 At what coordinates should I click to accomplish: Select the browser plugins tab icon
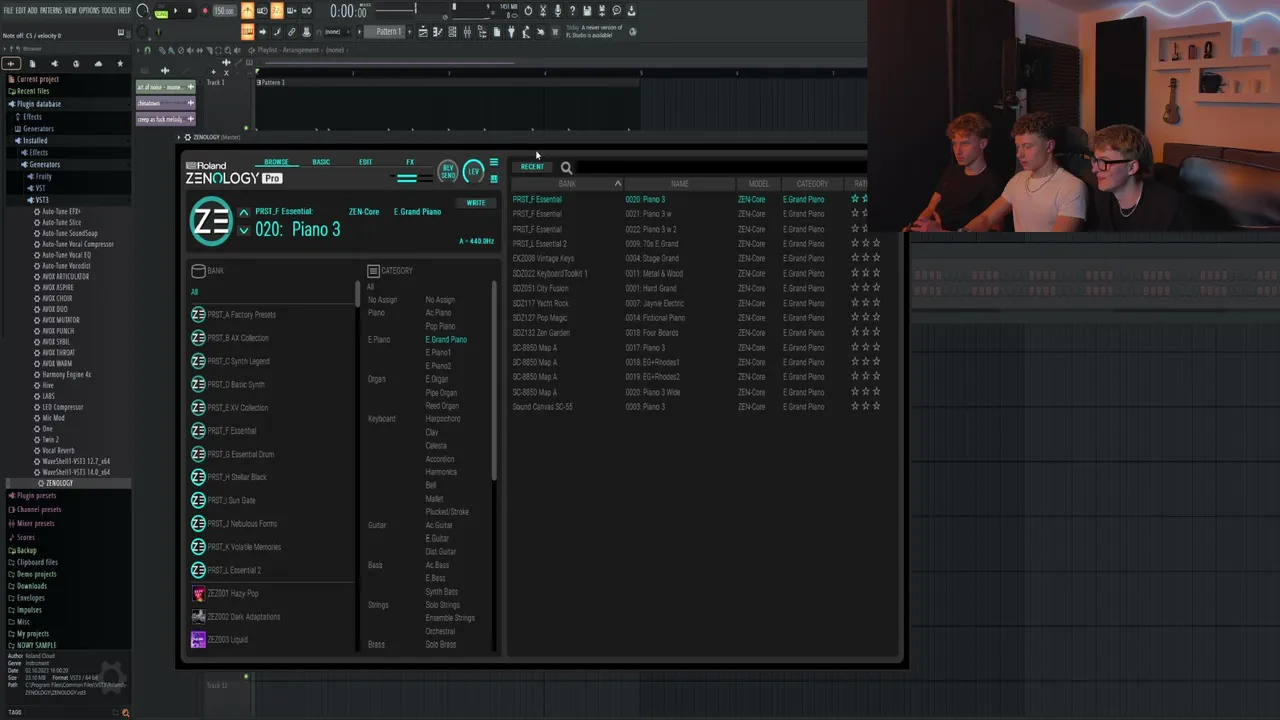tap(54, 63)
